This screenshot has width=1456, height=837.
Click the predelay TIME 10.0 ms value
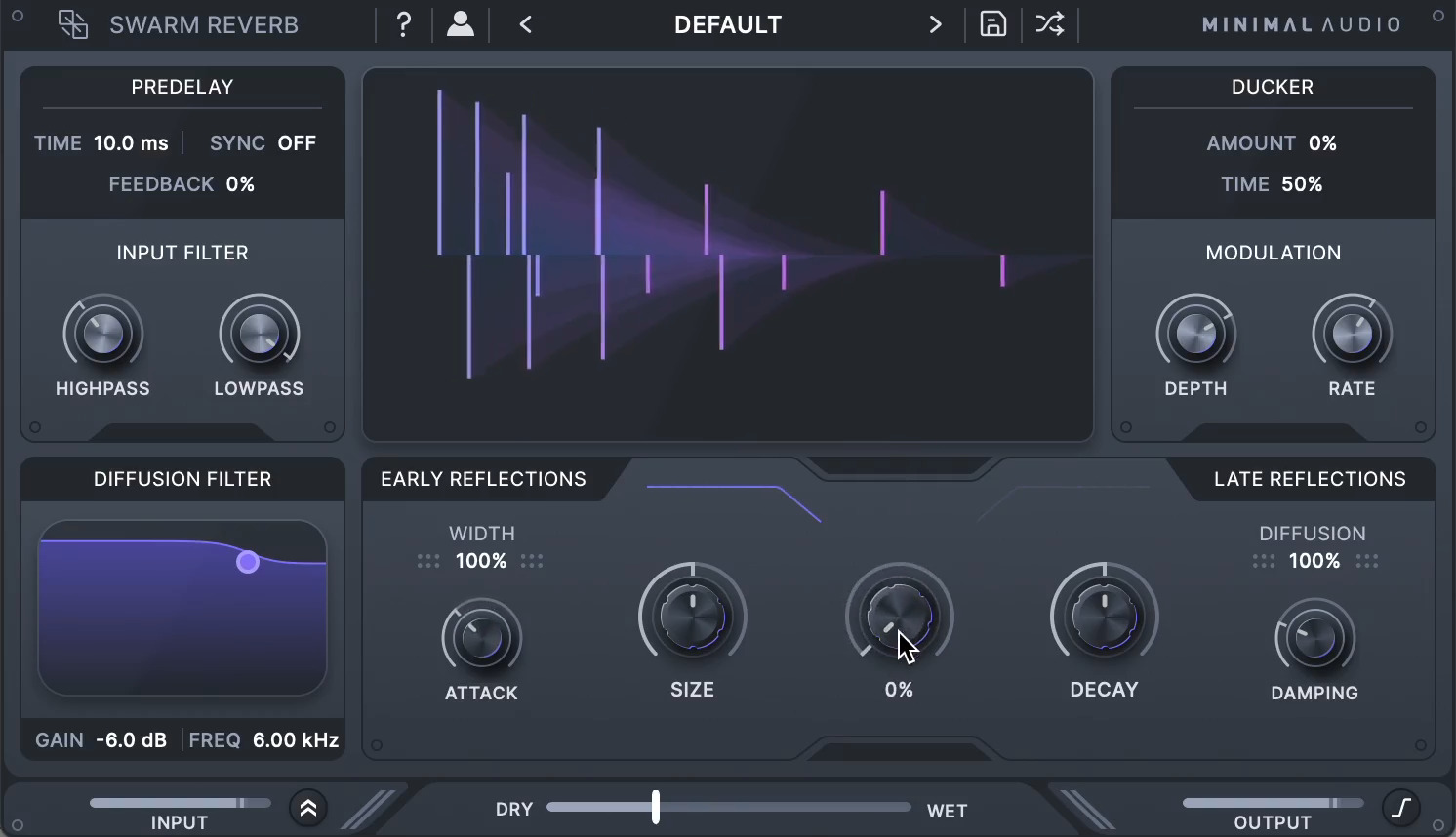pos(131,143)
